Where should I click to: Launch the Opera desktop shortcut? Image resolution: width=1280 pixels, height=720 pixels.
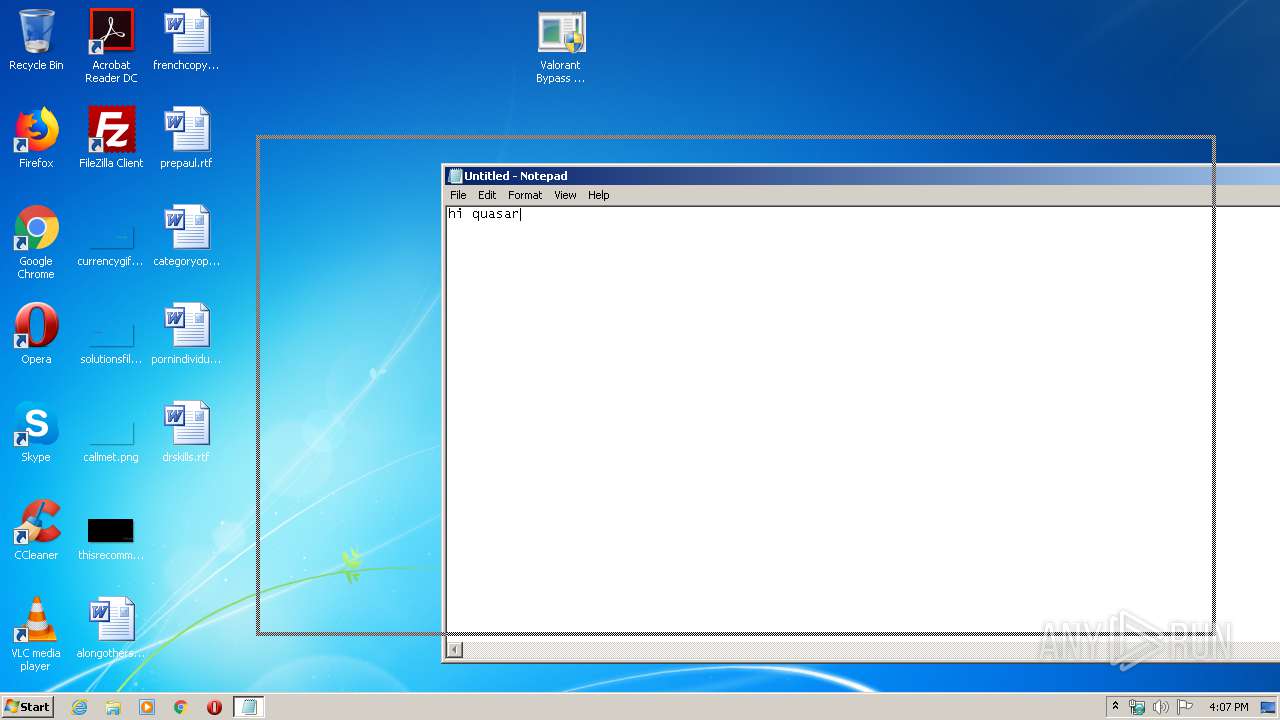tap(36, 334)
